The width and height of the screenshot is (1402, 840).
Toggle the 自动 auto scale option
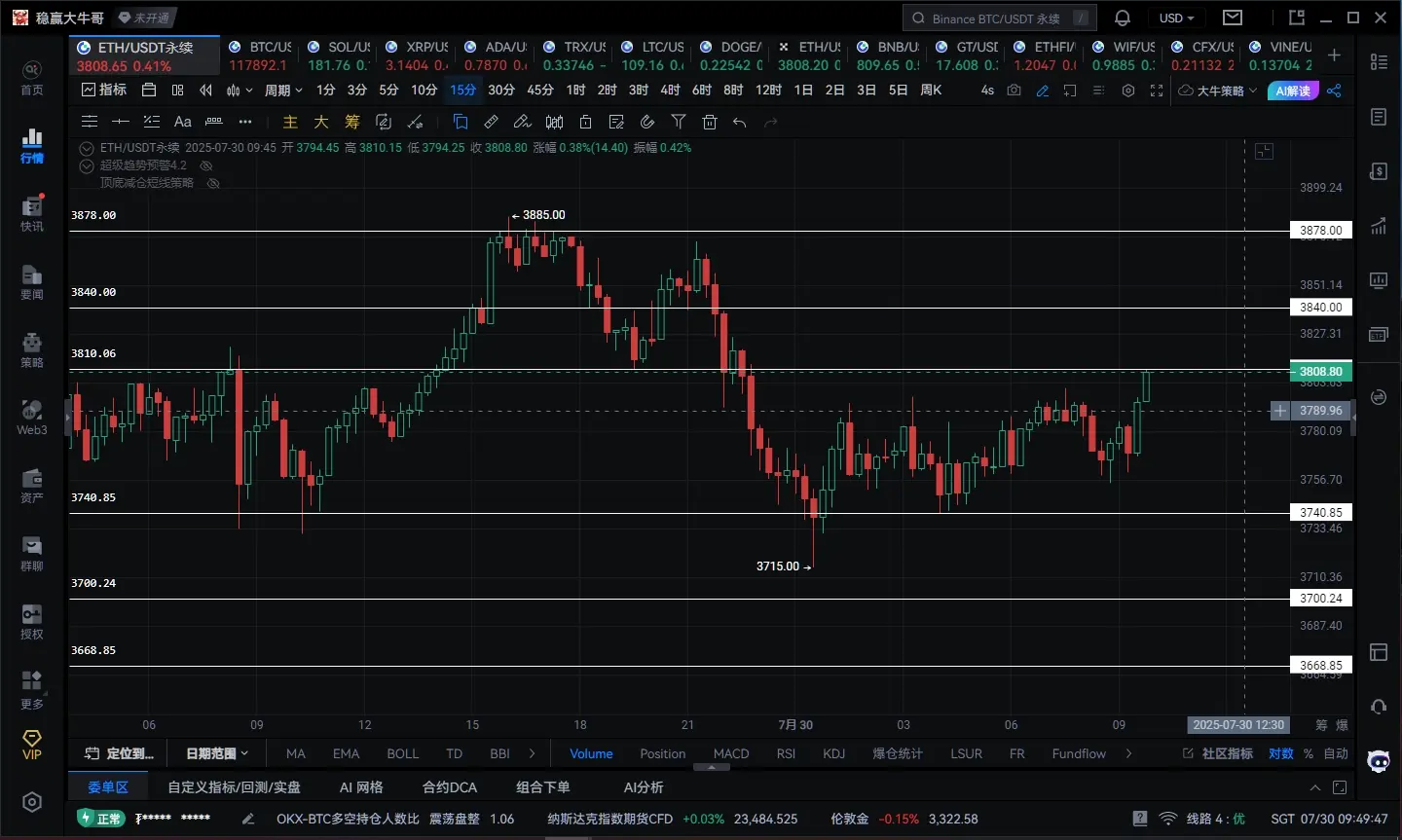pos(1336,753)
